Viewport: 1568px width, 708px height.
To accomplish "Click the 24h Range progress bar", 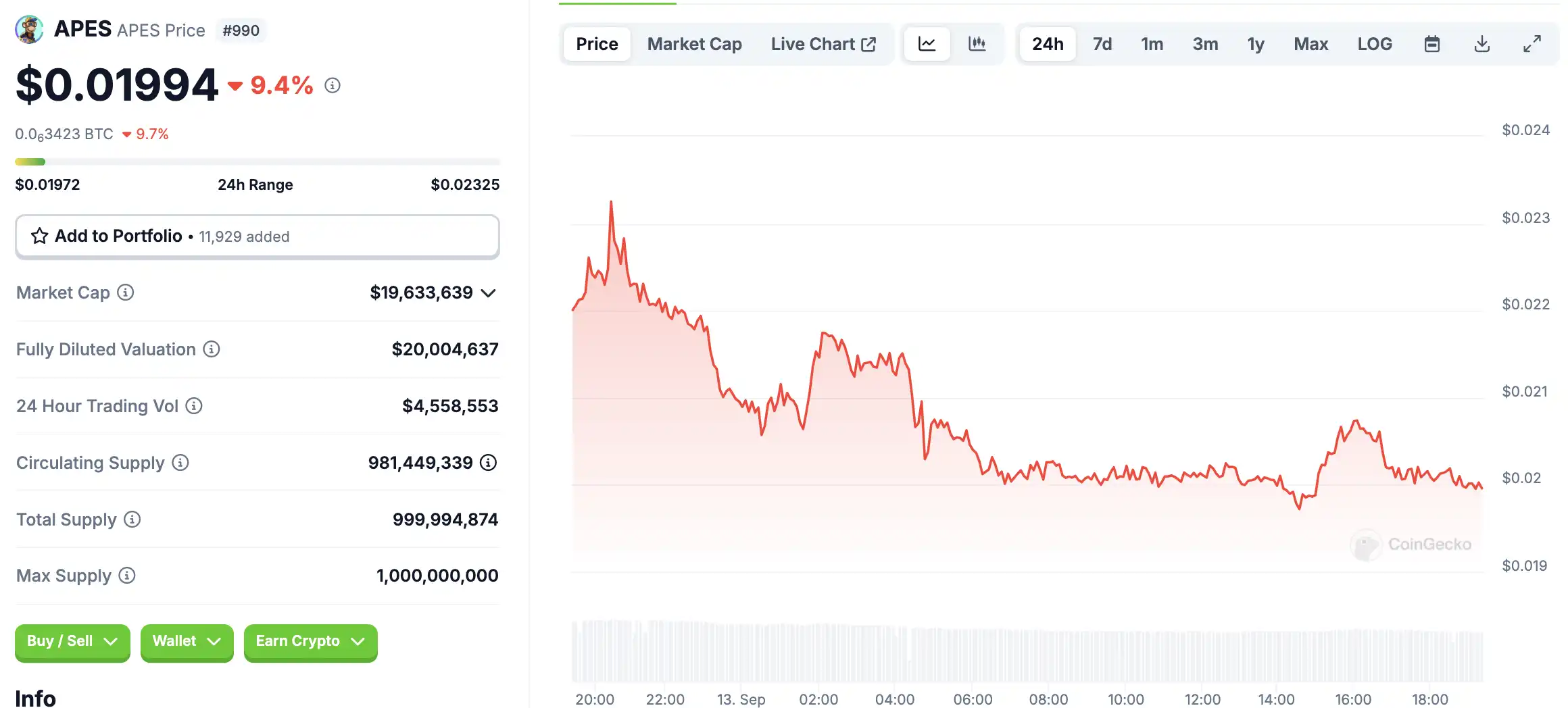I will coord(257,162).
